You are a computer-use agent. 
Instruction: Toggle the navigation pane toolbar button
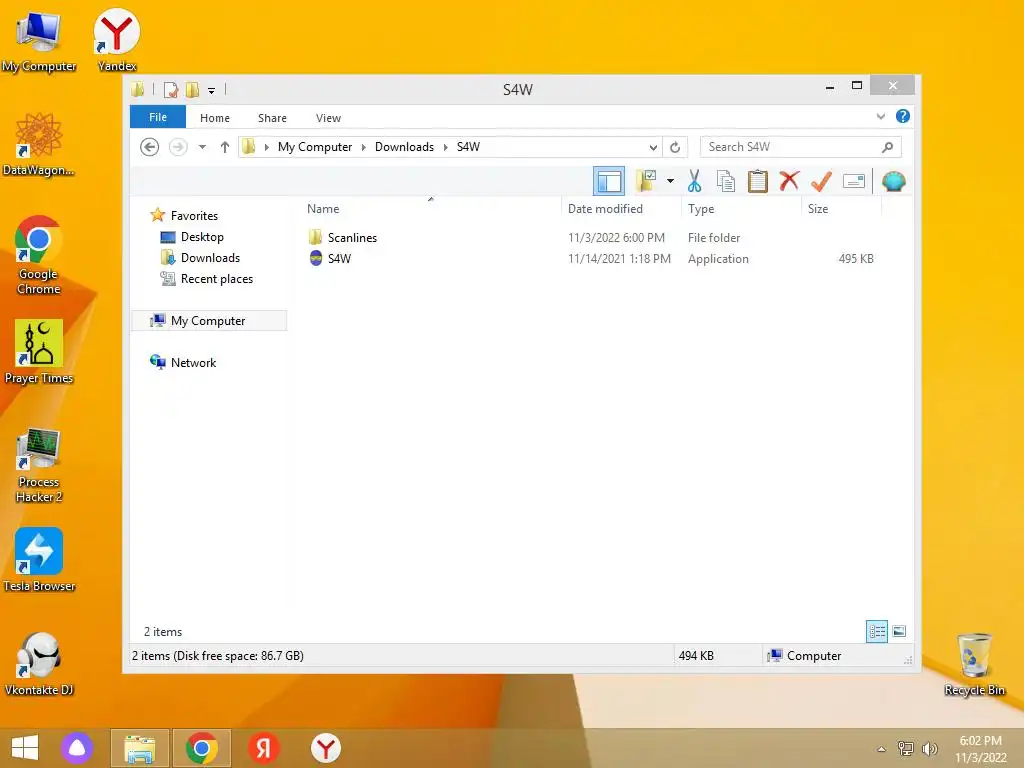coord(609,181)
